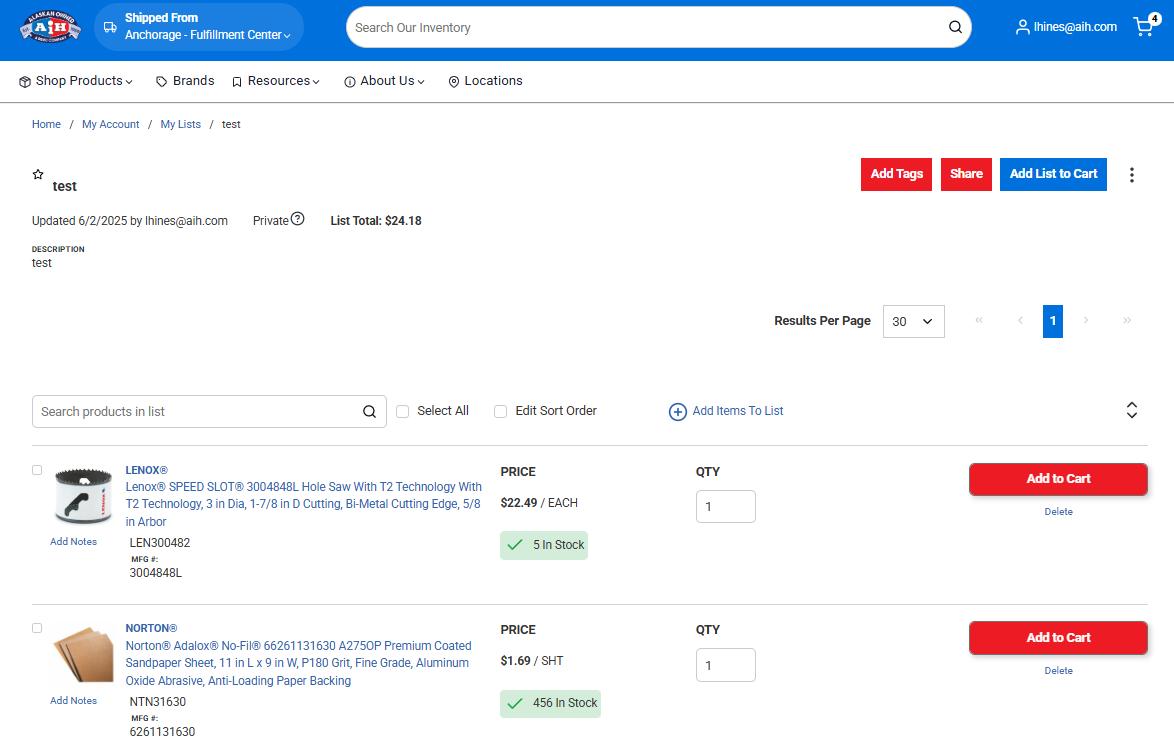Add the Norton sandpaper to cart

coord(1058,638)
